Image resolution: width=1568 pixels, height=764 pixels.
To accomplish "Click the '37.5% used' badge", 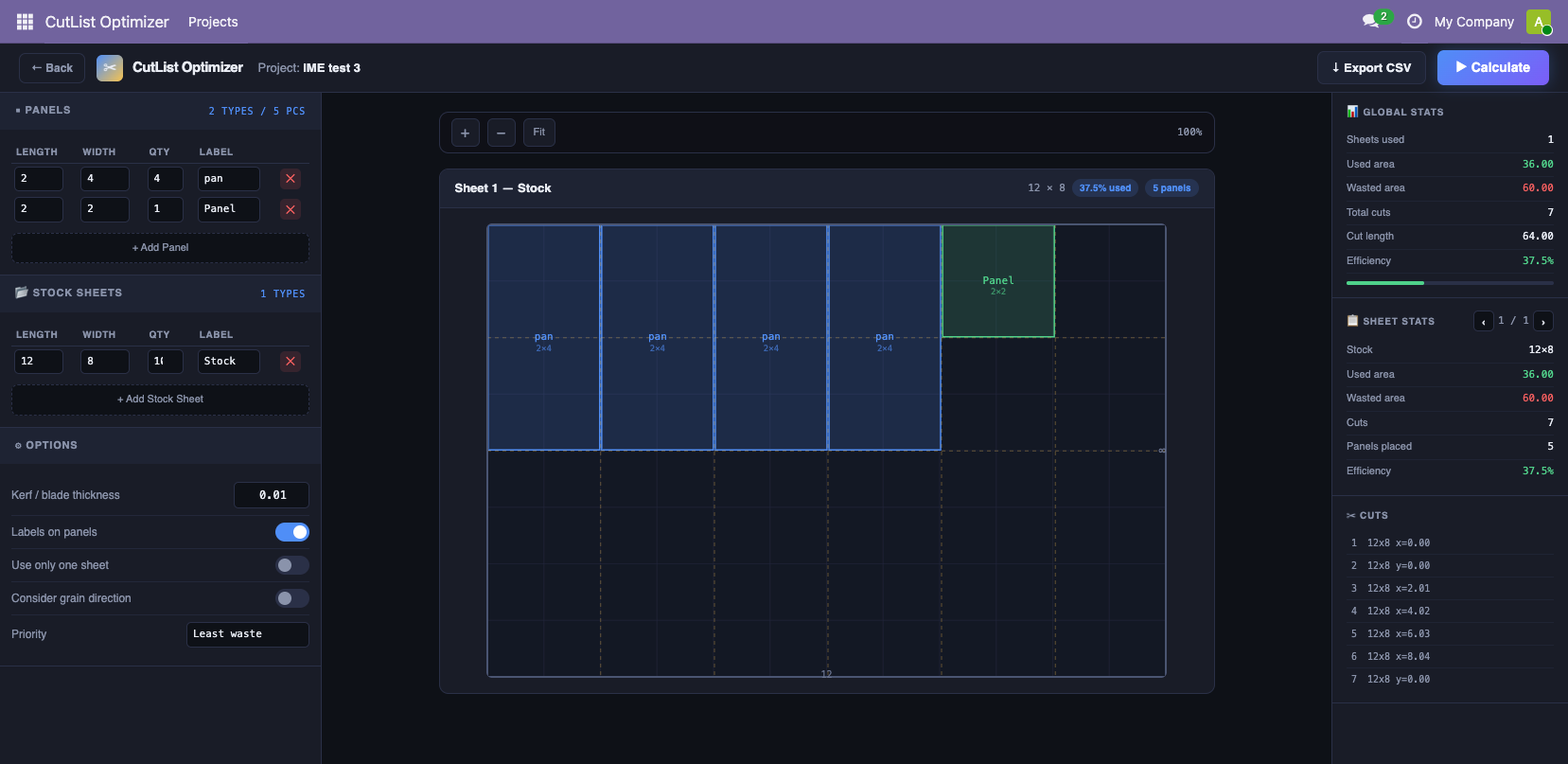I will click(1105, 188).
